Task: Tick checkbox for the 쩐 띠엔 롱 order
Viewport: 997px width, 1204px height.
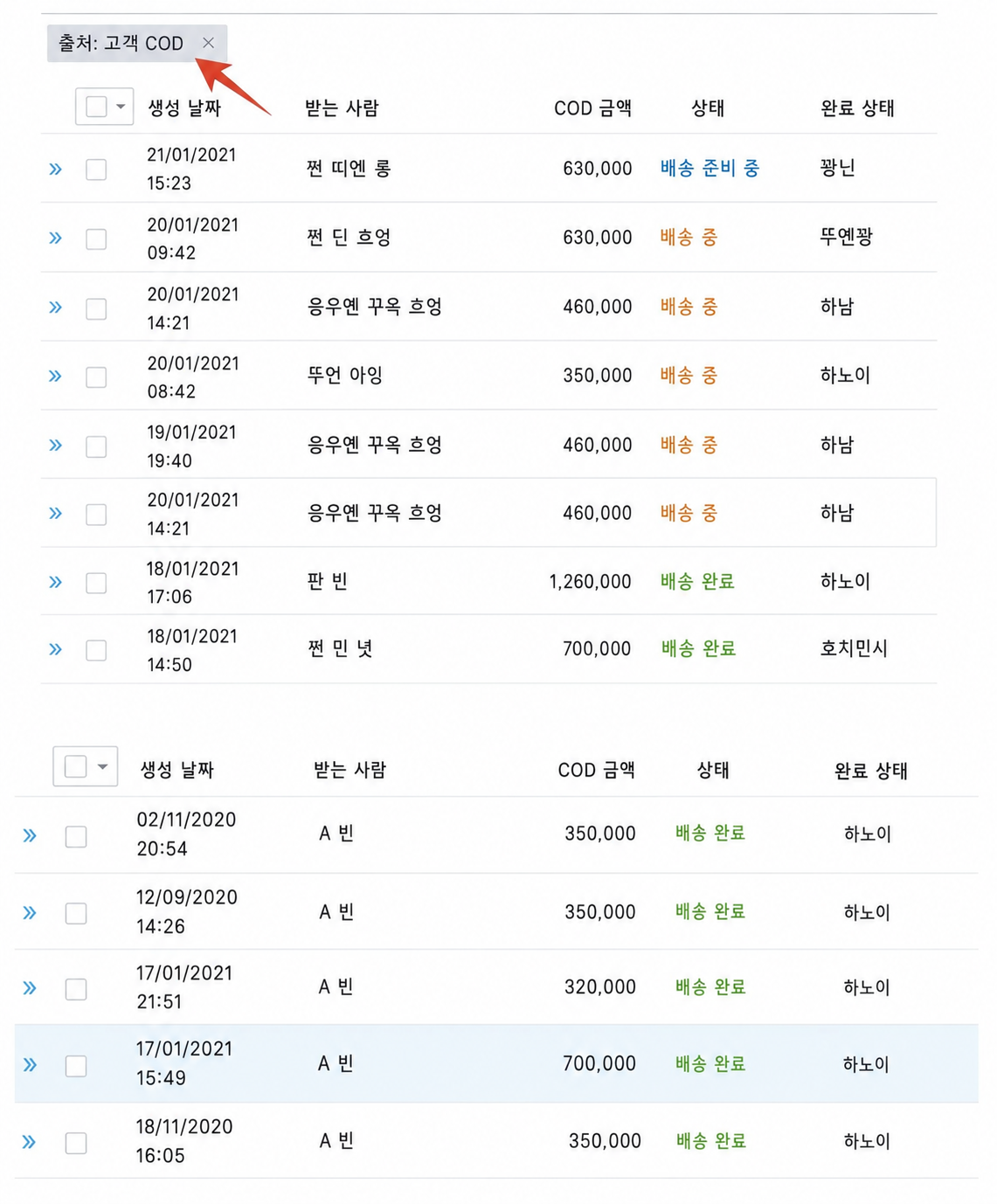Action: pos(96,170)
